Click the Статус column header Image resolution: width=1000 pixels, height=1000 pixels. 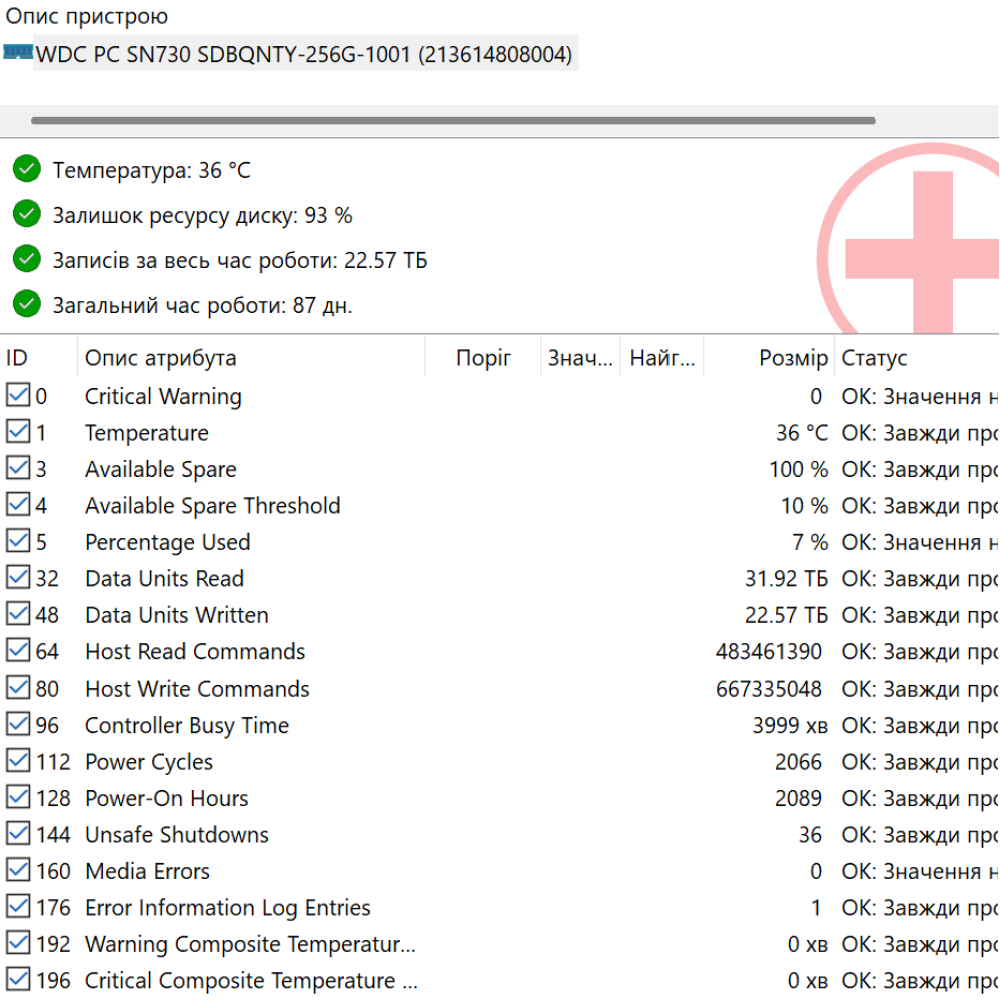pos(875,358)
